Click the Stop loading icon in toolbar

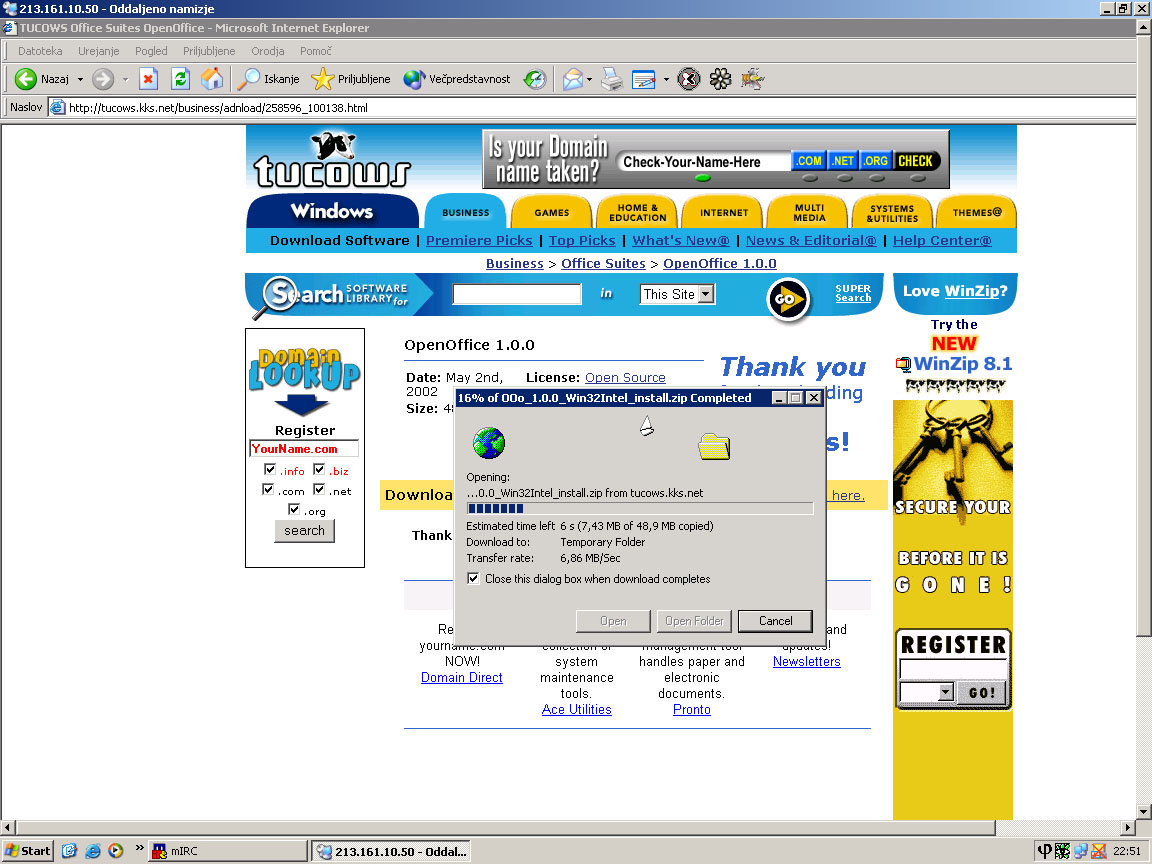[x=148, y=79]
